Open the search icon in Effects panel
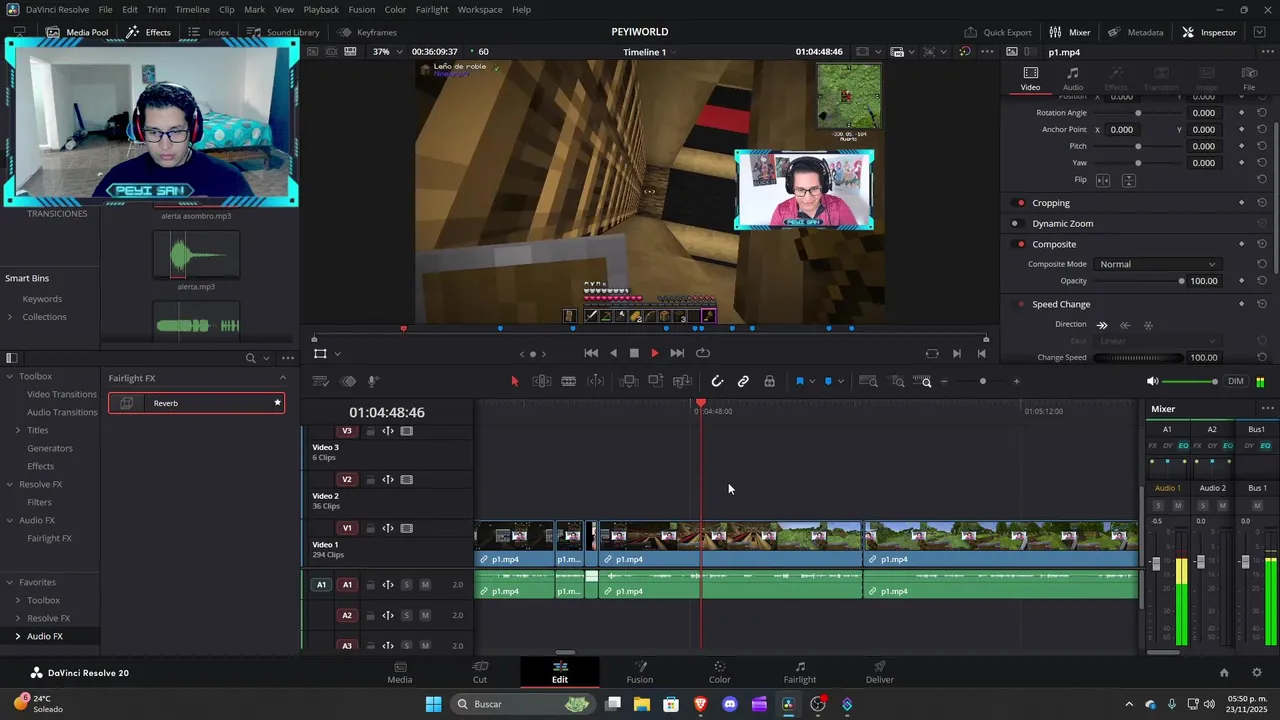The width and height of the screenshot is (1280, 720). [250, 358]
